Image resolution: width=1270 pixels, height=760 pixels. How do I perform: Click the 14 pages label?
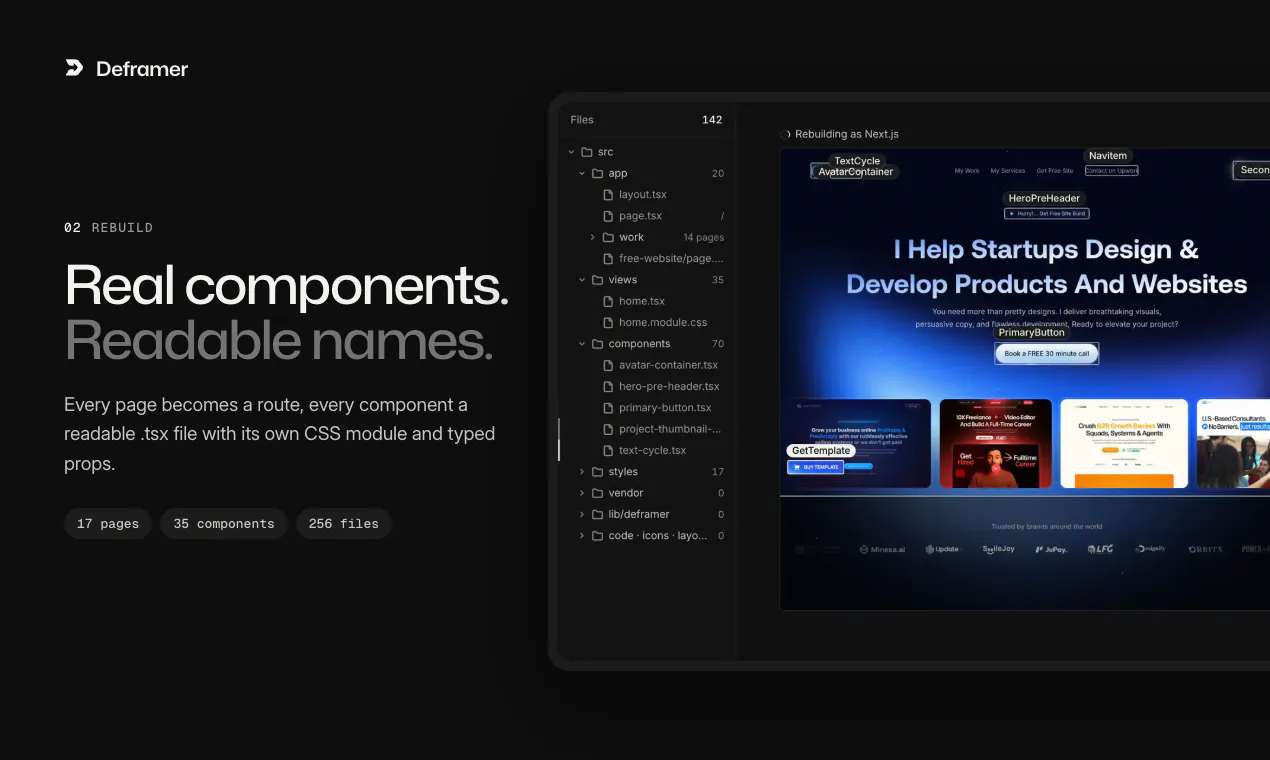[x=704, y=237]
